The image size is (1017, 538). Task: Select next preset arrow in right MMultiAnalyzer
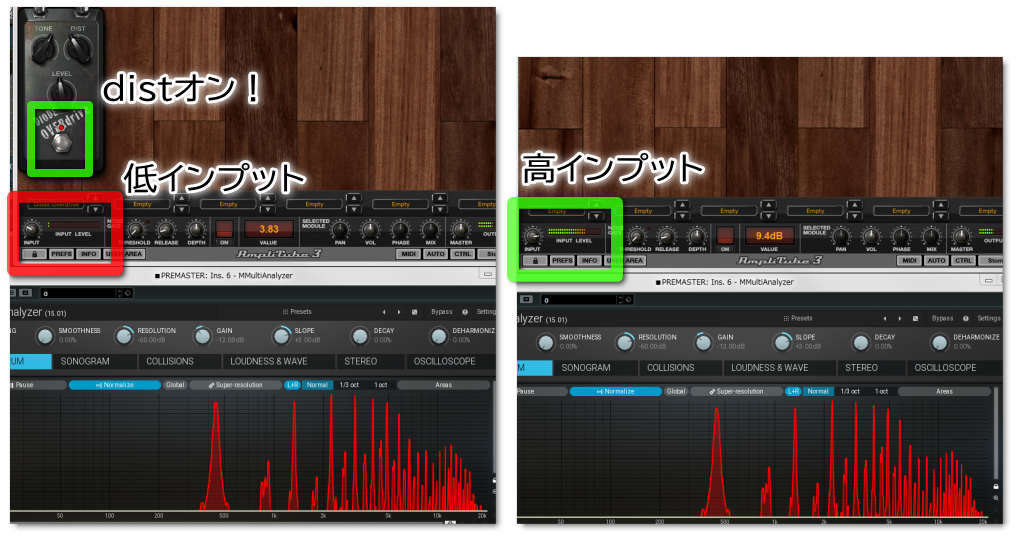coord(900,319)
